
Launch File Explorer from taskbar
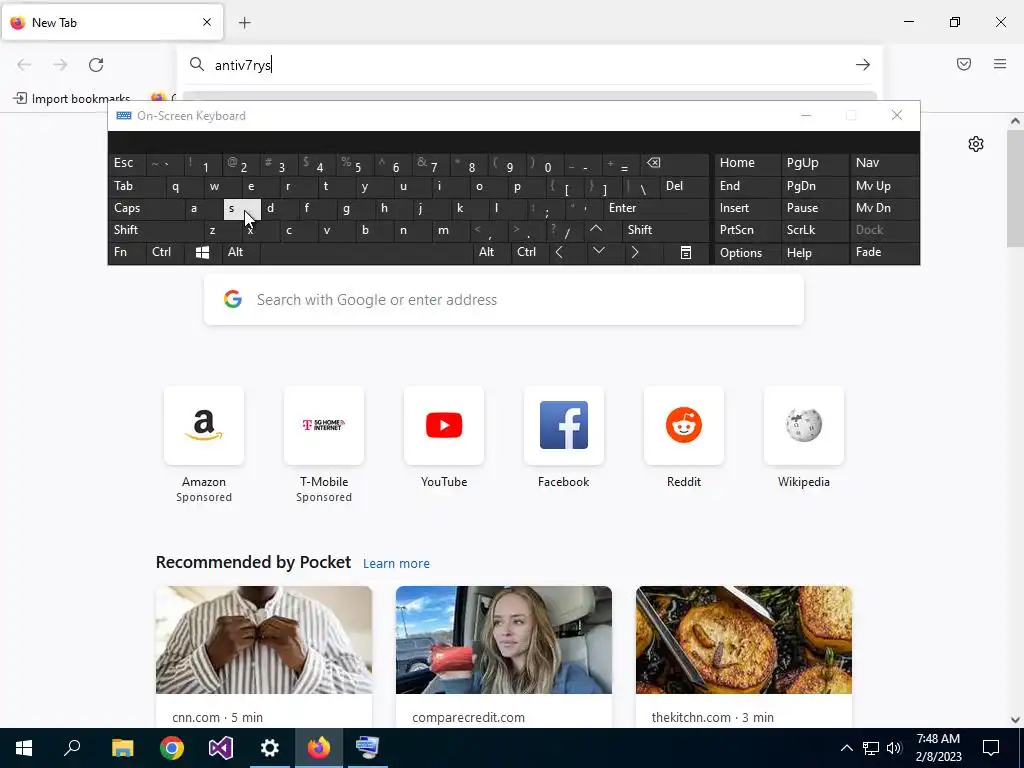click(122, 748)
